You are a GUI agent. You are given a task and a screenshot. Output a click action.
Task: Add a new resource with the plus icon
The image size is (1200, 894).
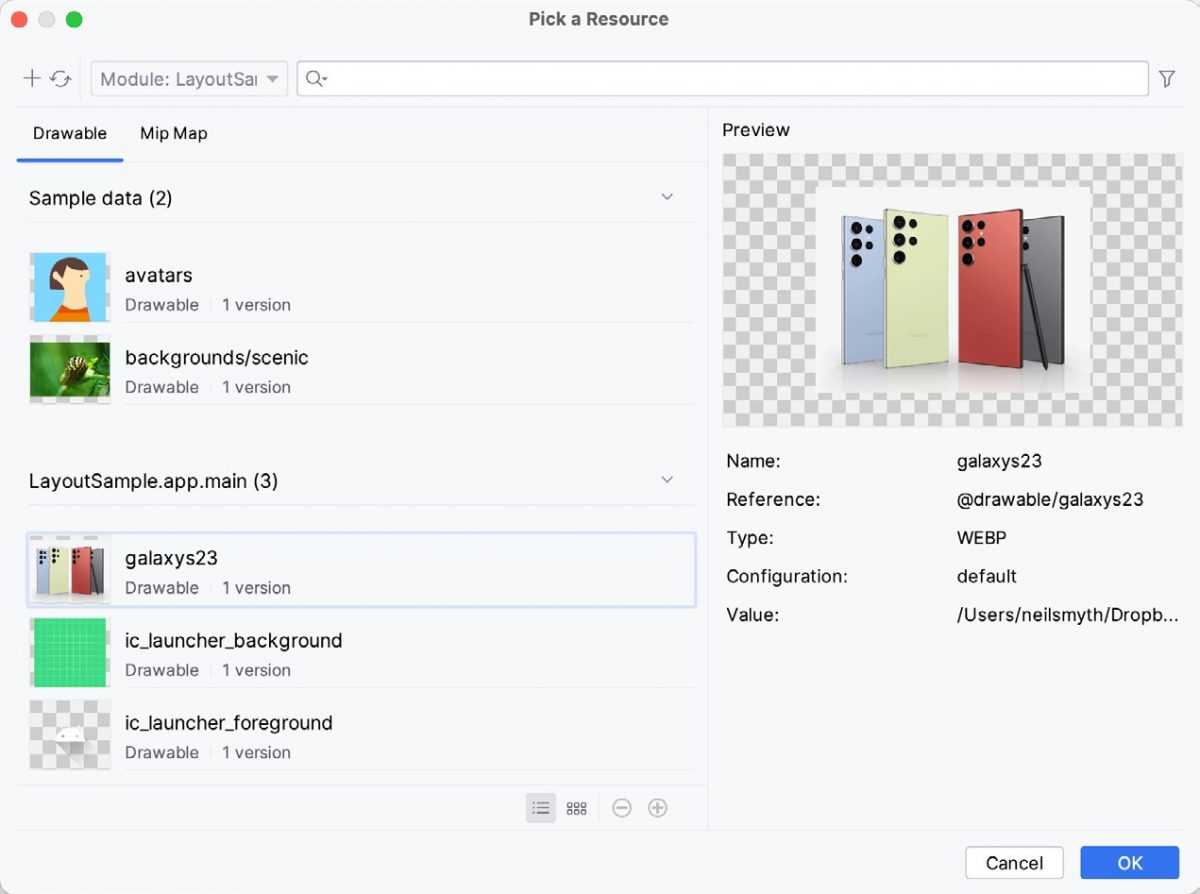tap(29, 78)
